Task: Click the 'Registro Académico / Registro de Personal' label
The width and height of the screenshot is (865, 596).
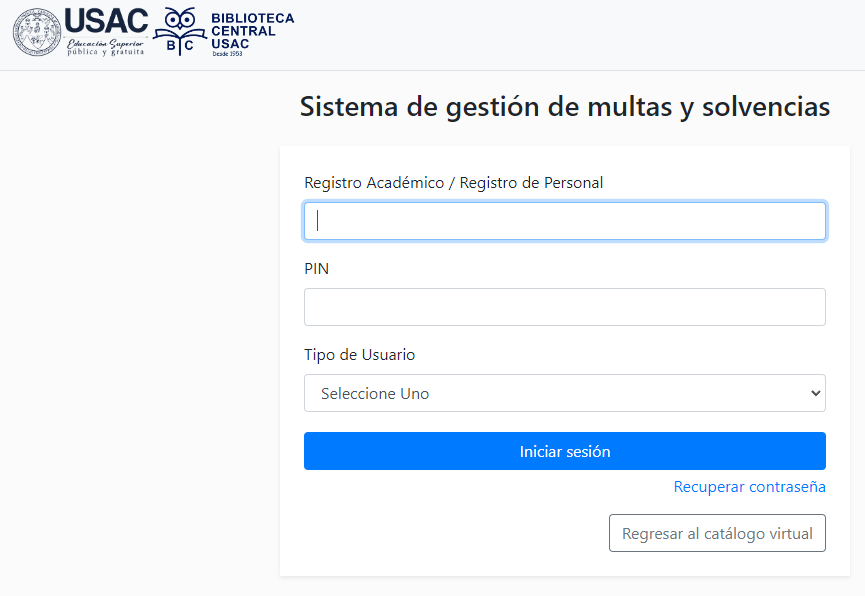Action: tap(453, 183)
